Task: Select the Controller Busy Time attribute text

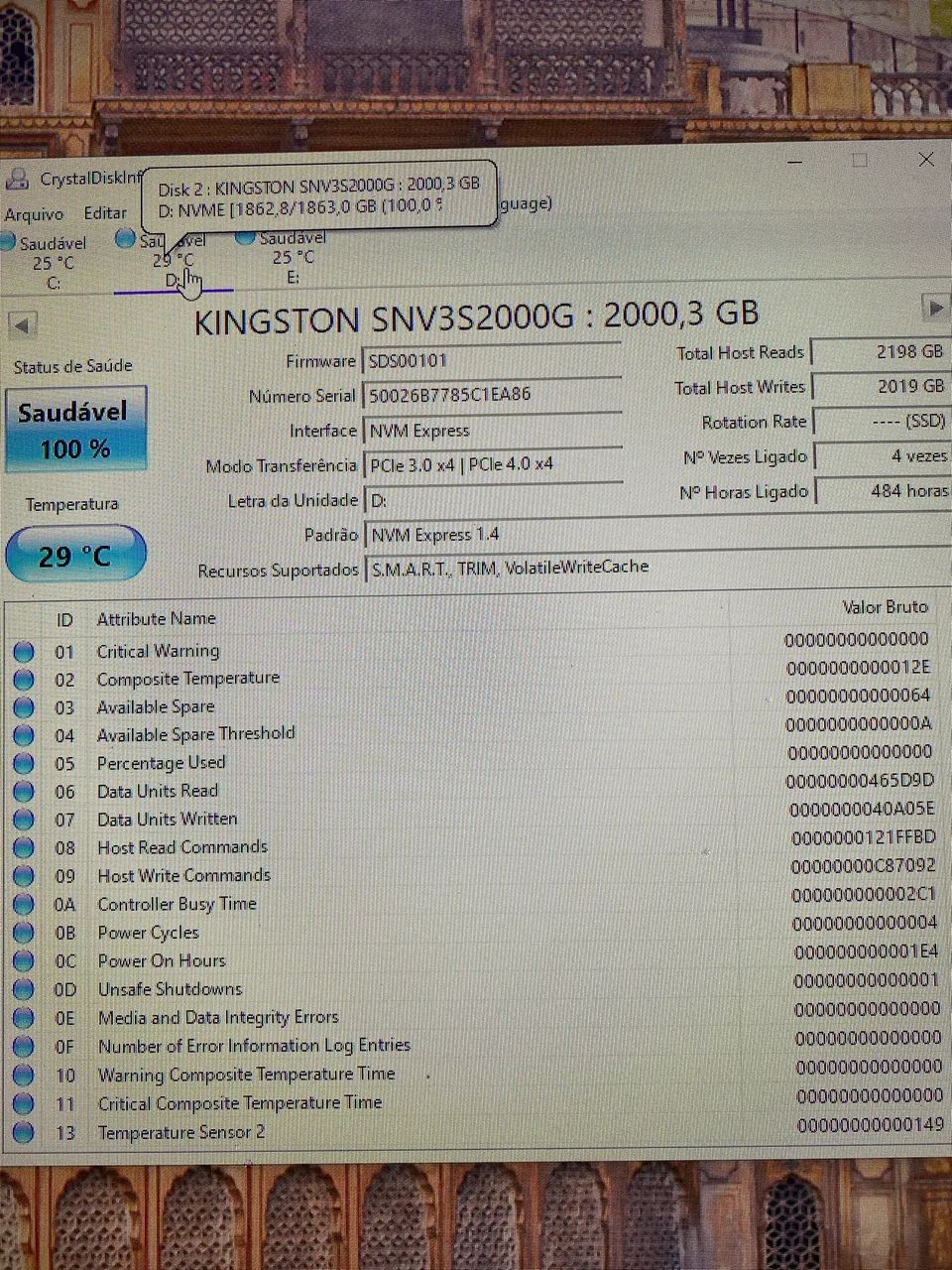Action: [x=178, y=904]
